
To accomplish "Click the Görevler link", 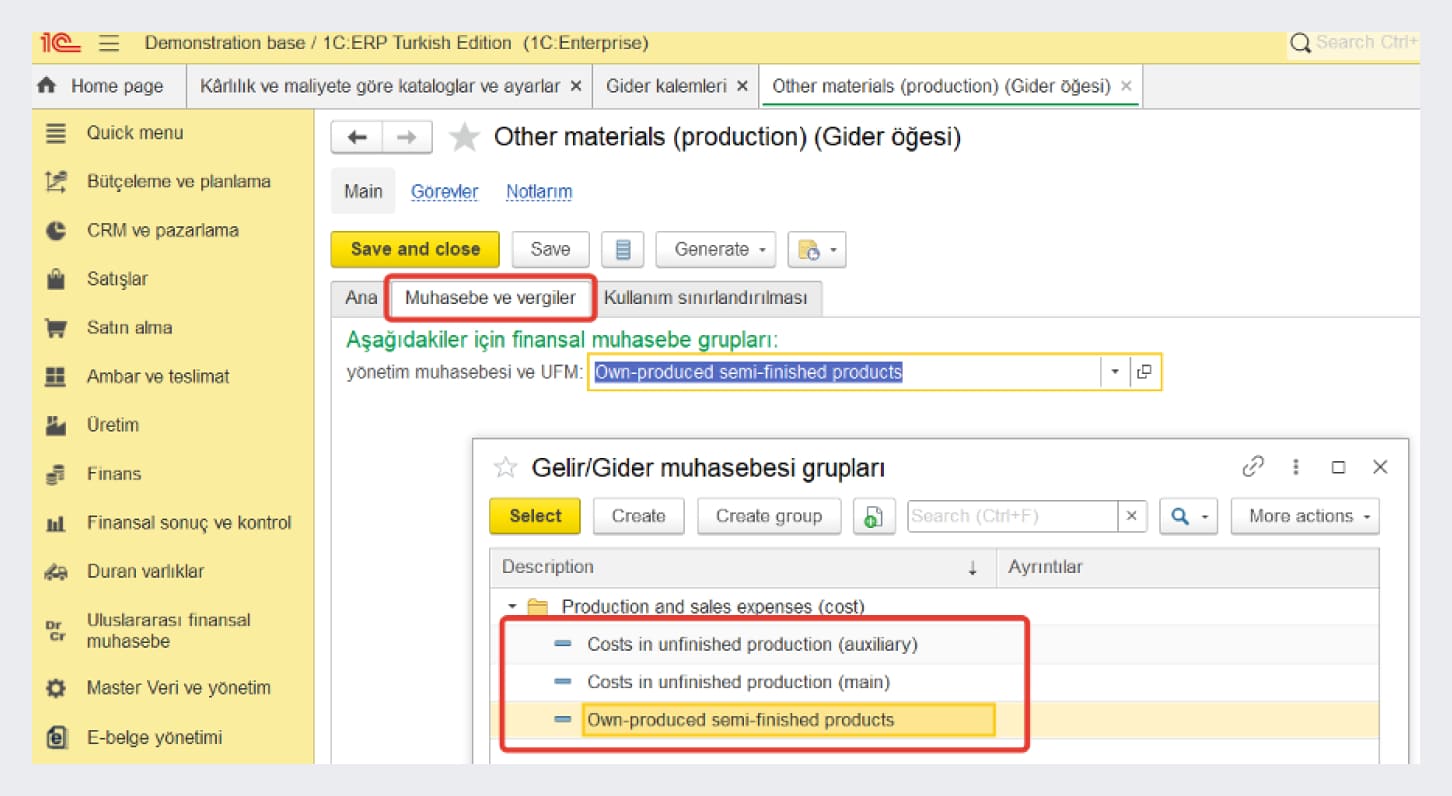I will (x=444, y=192).
